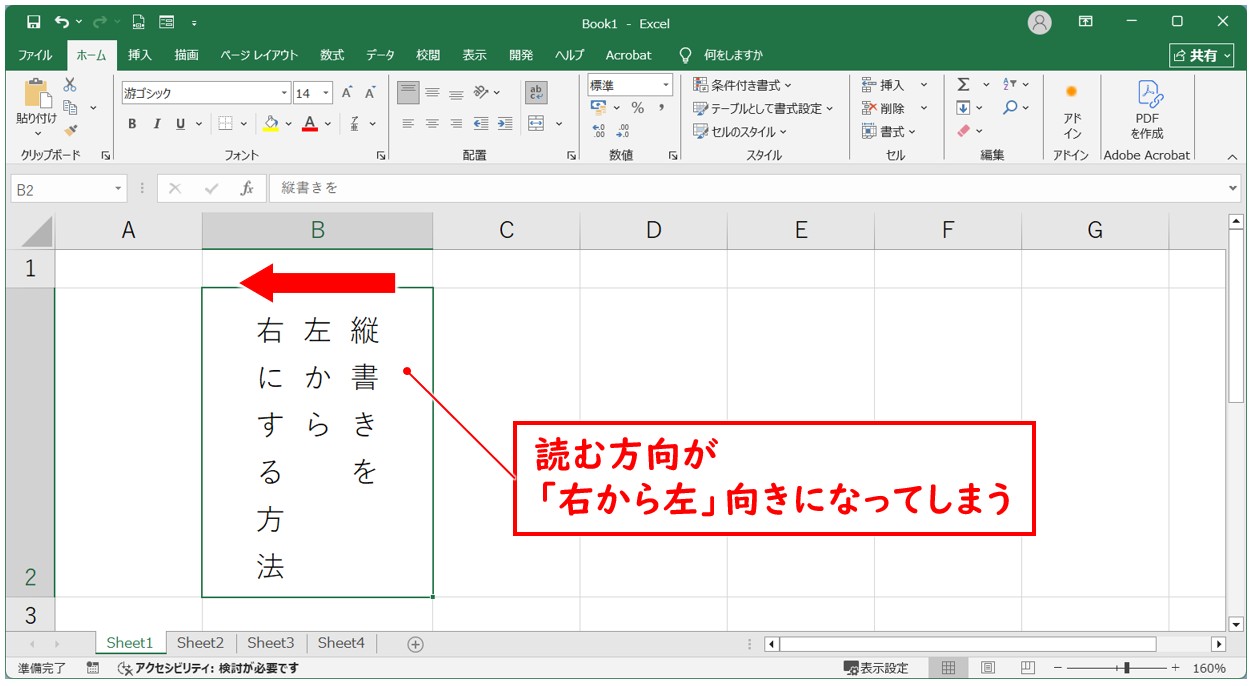Open the fill color yellow swatch

click(x=270, y=124)
